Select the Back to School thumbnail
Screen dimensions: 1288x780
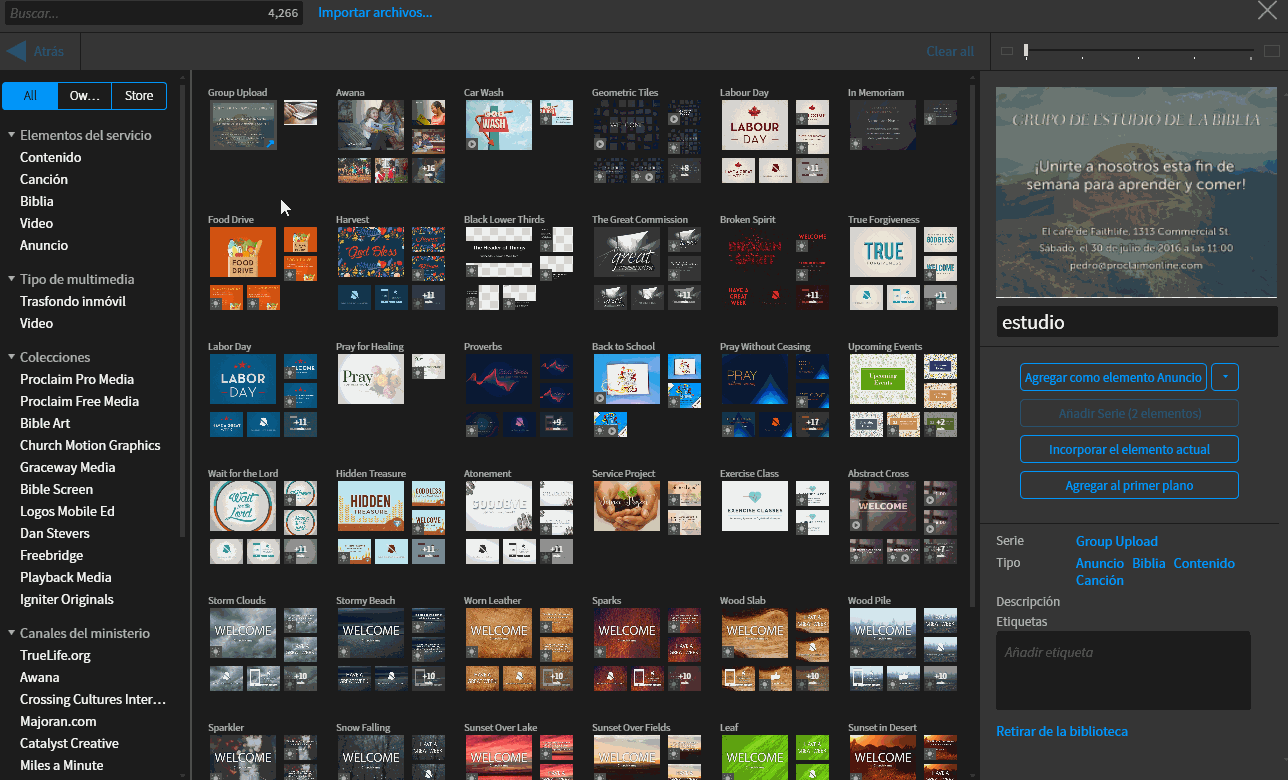pos(627,379)
